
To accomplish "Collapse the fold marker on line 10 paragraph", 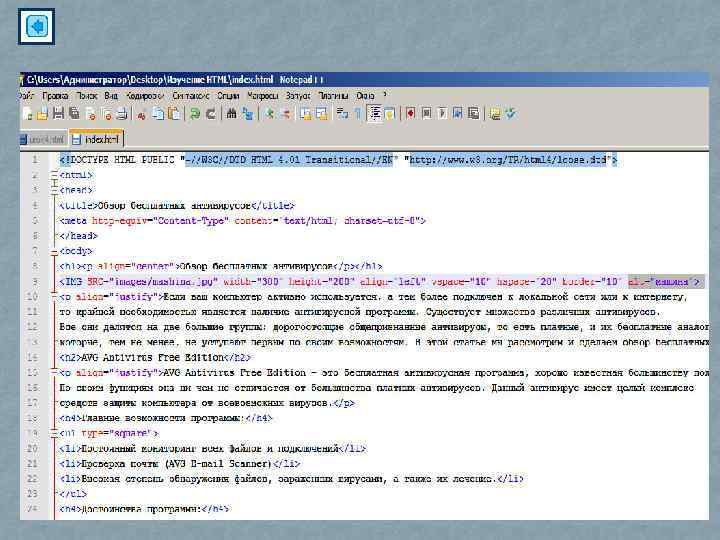I will click(54, 297).
